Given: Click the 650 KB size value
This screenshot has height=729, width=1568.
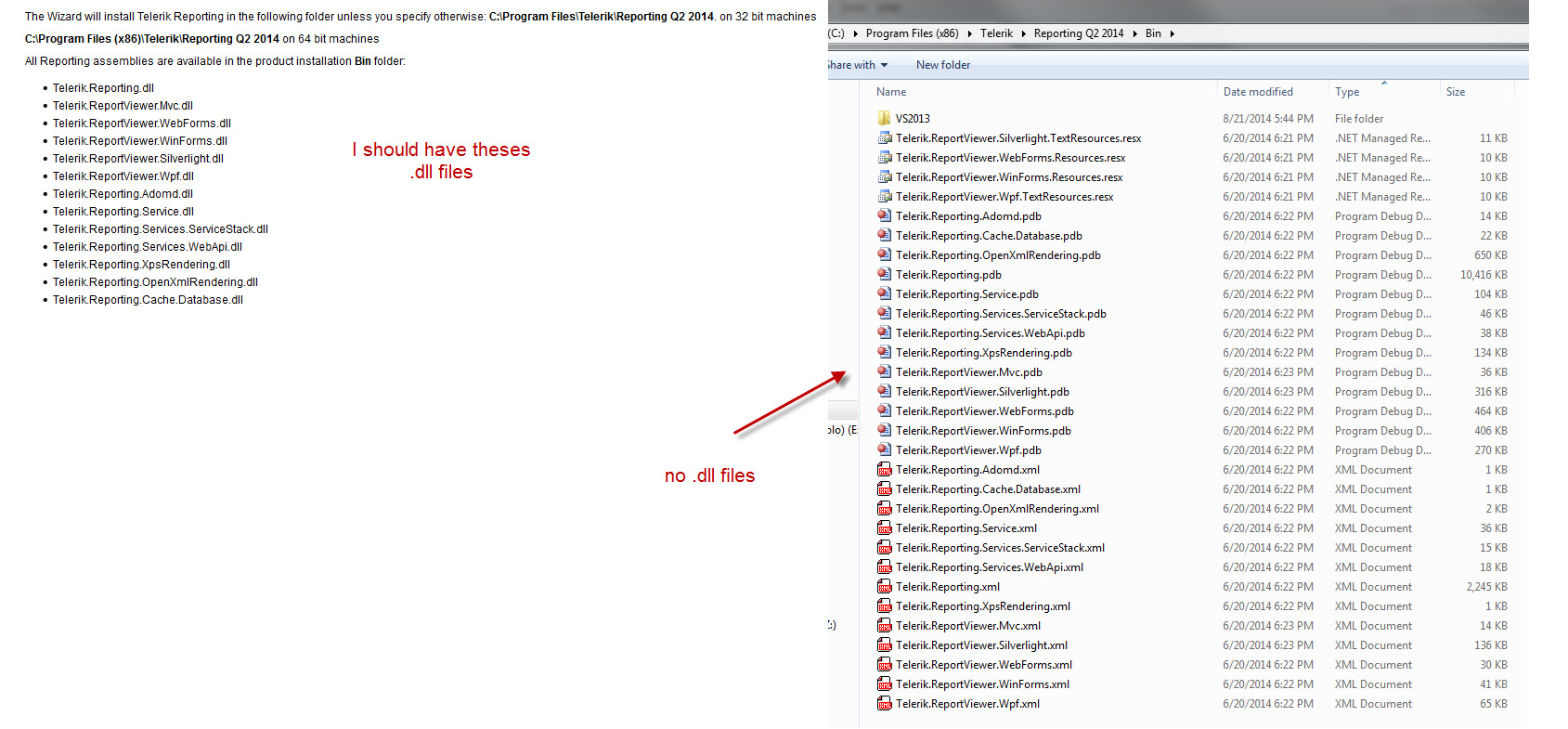Looking at the screenshot, I should click(1491, 255).
